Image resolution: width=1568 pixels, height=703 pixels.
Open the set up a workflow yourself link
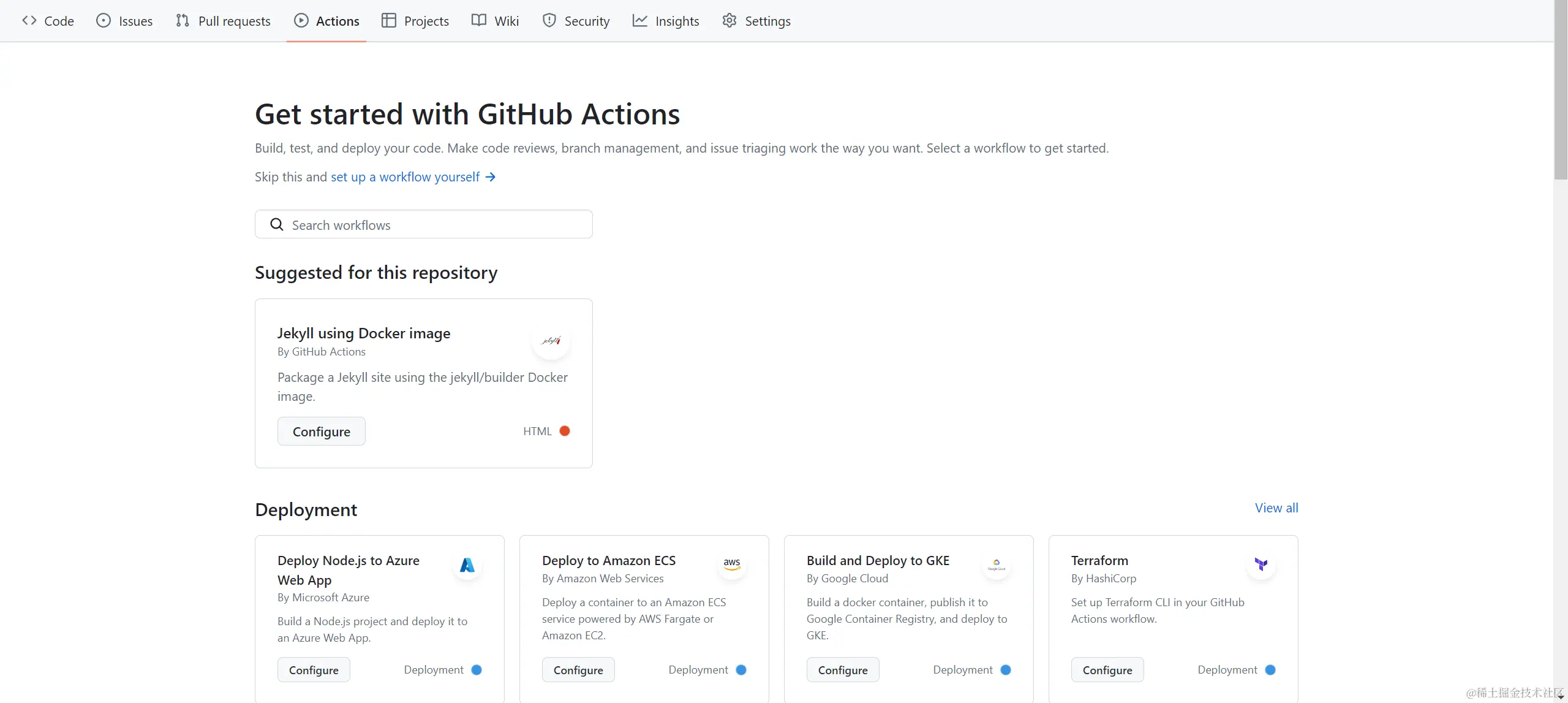click(x=405, y=177)
